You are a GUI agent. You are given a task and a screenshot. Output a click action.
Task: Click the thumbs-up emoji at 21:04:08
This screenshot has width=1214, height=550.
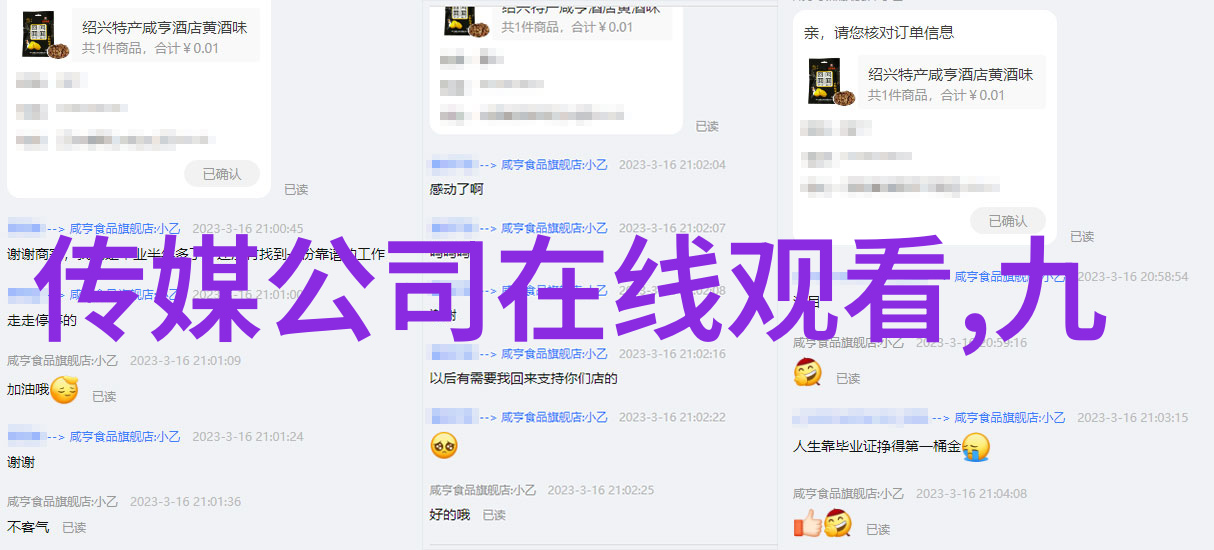click(807, 524)
